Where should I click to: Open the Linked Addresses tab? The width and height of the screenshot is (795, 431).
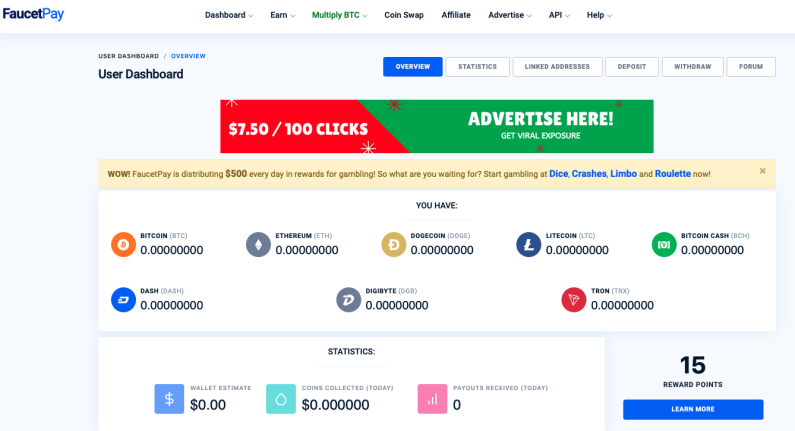[557, 67]
